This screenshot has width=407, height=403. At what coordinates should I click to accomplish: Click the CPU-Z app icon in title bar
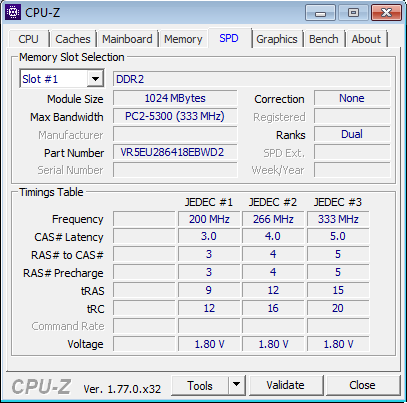point(13,12)
